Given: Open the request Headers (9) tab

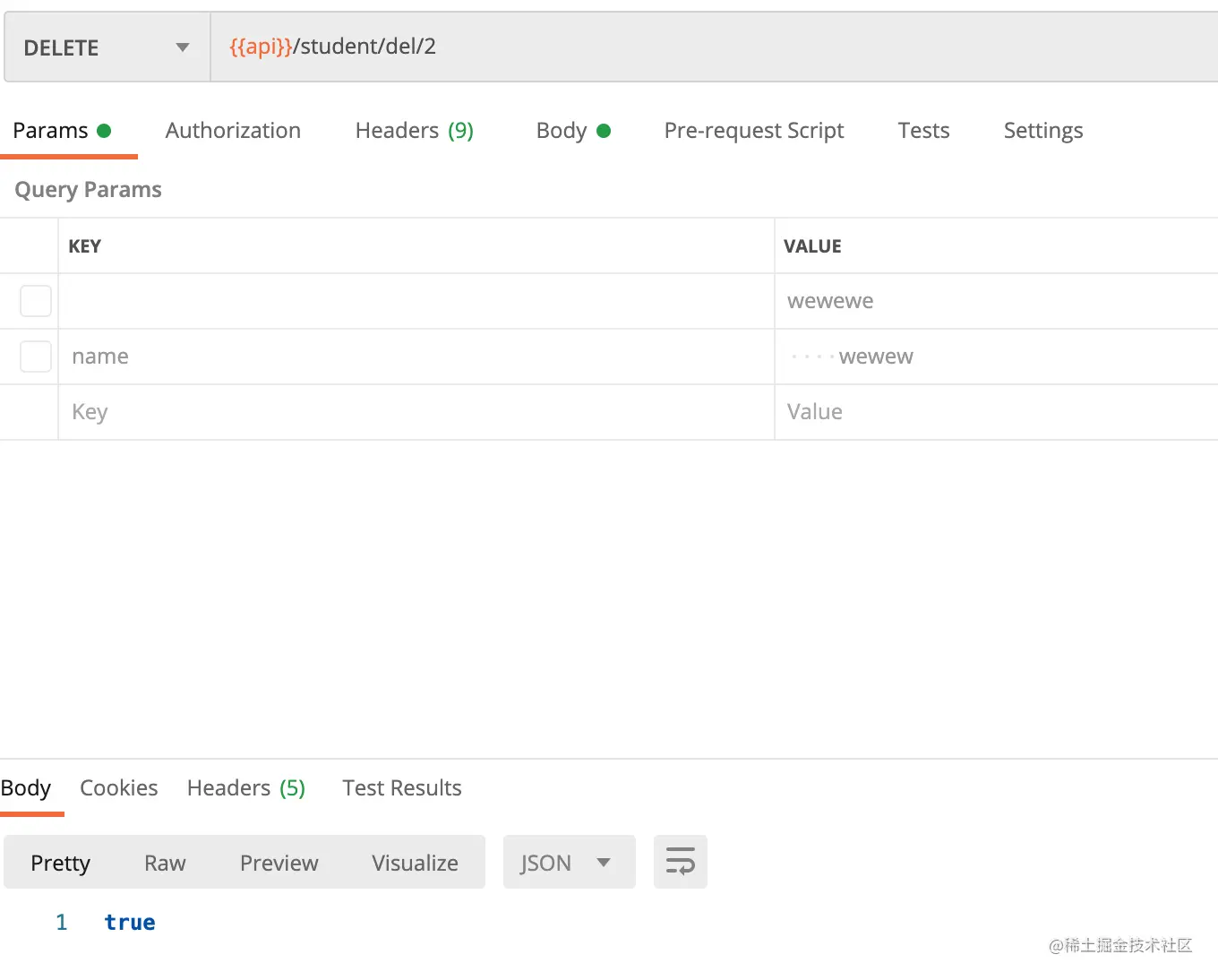Looking at the screenshot, I should [x=415, y=131].
